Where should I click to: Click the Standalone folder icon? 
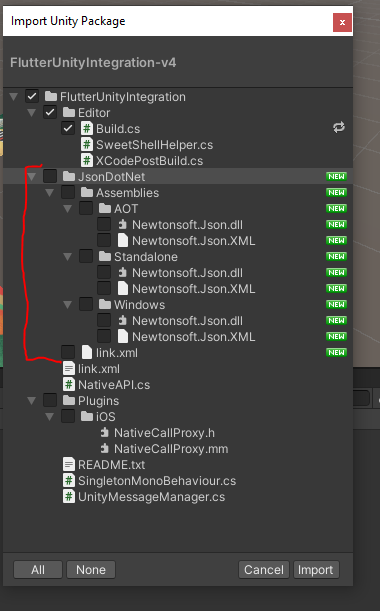tap(104, 256)
